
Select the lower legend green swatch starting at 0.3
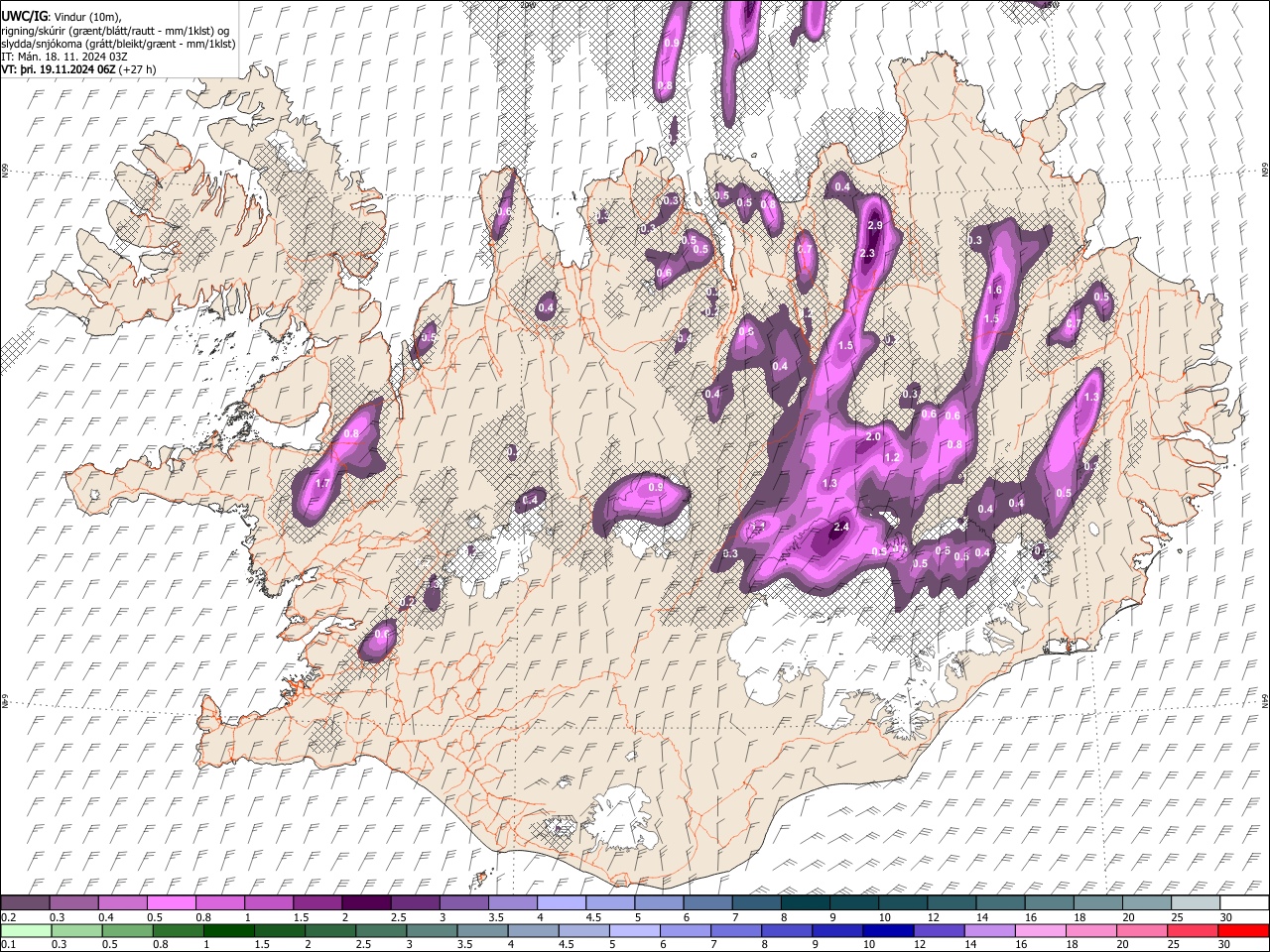(76, 930)
